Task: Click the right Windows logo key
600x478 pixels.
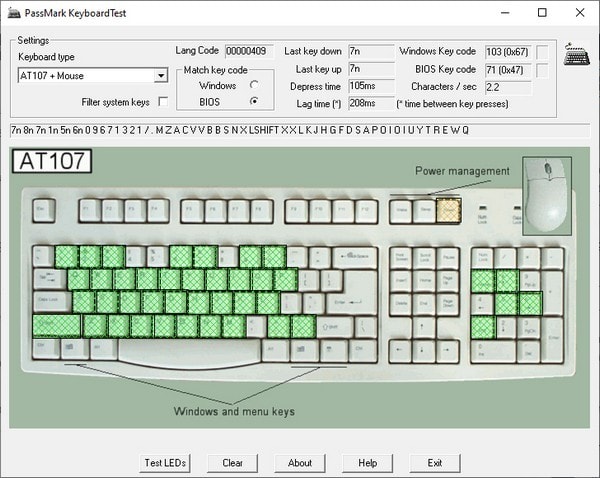Action: pos(304,350)
